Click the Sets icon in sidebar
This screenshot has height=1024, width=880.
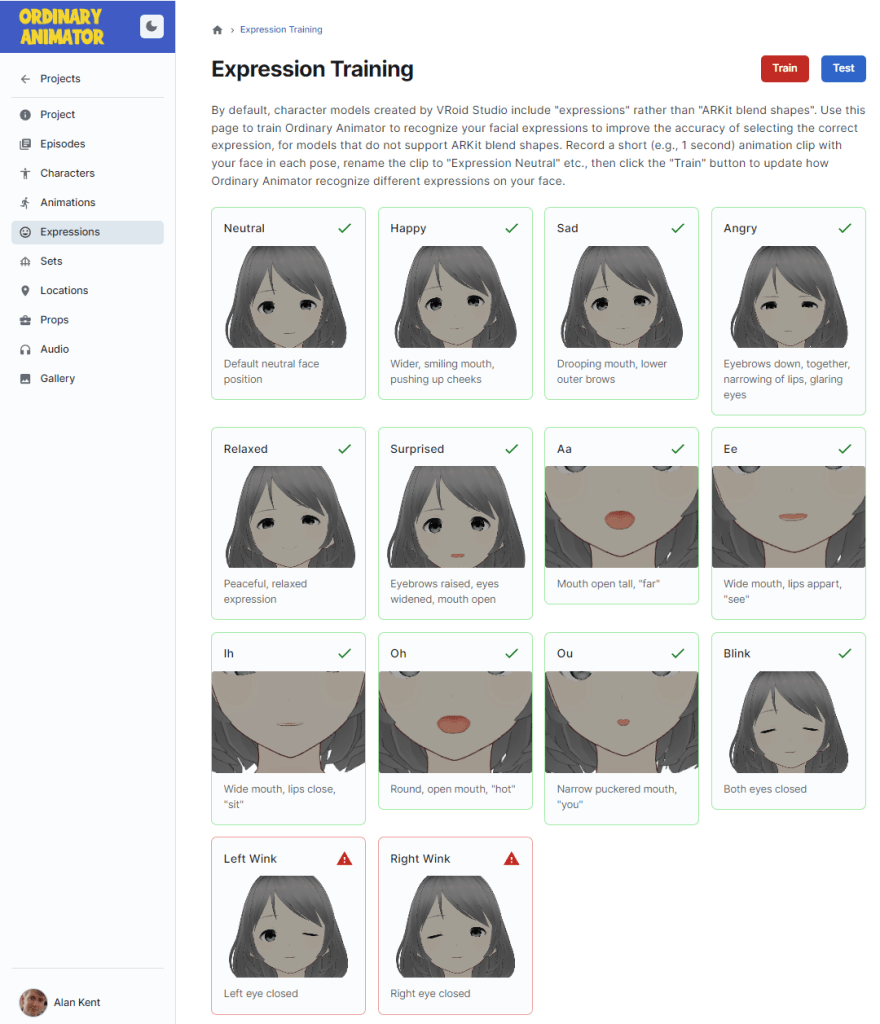pos(25,261)
